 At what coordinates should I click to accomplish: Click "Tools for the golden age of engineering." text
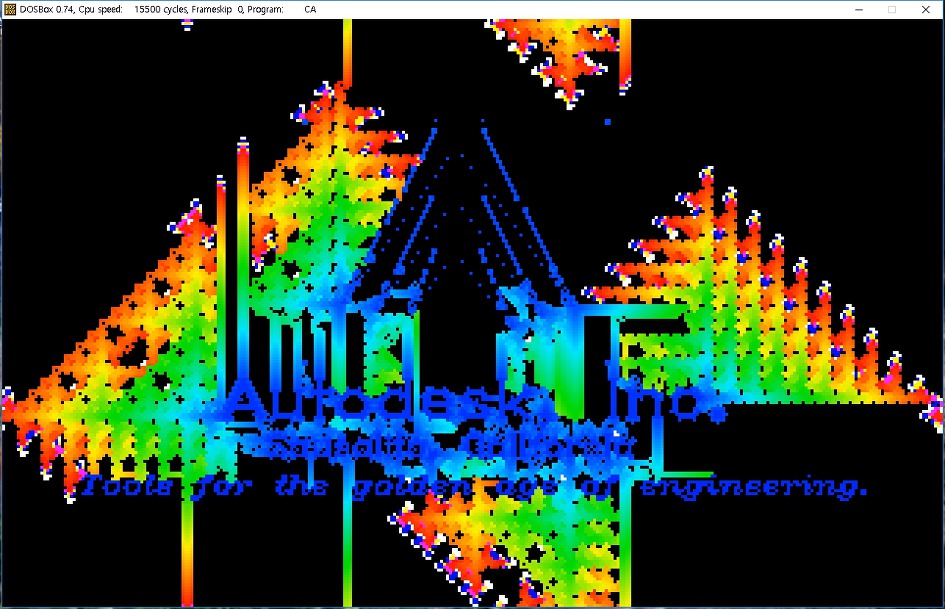[472, 486]
